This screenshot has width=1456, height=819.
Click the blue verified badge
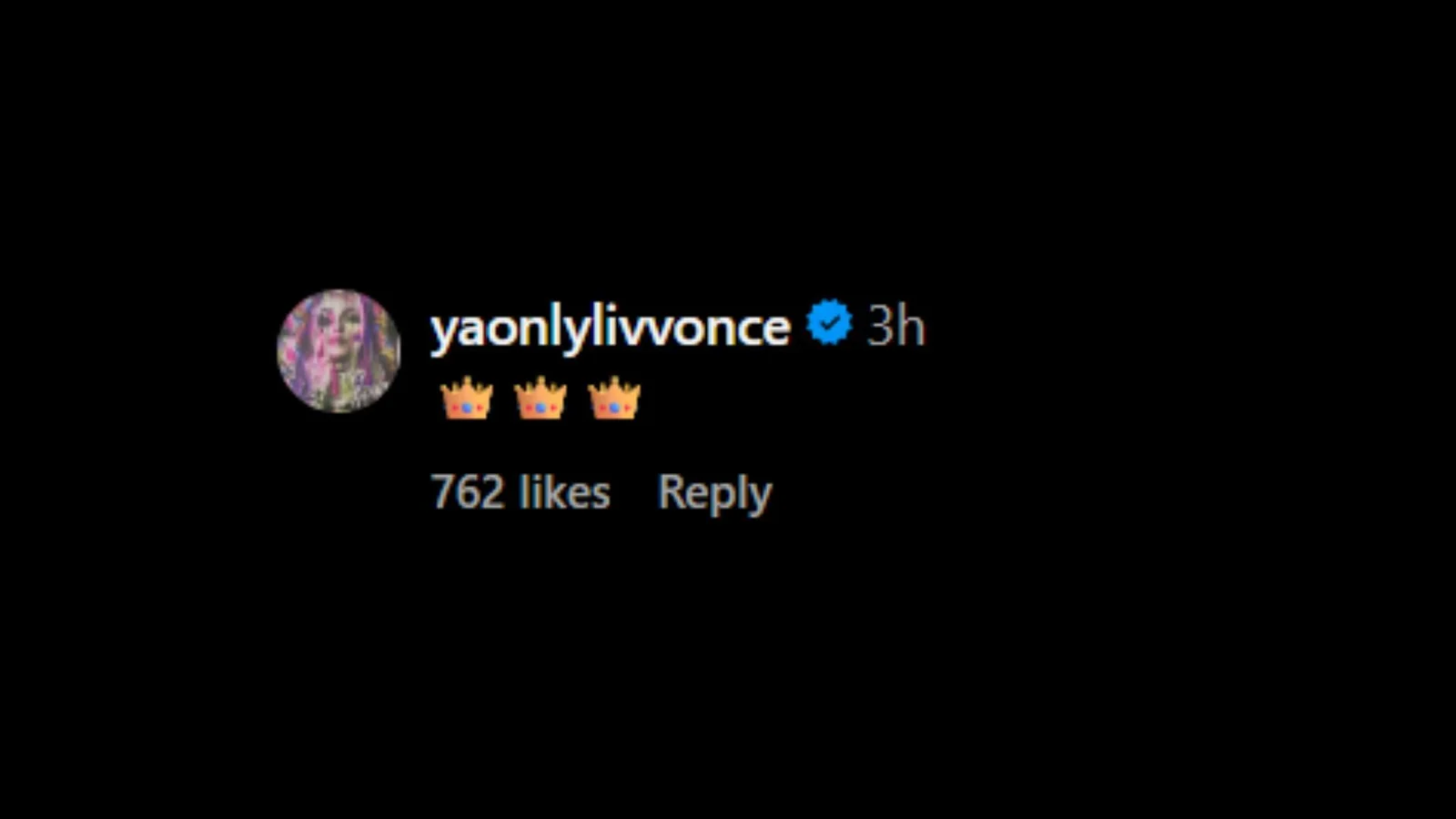click(829, 323)
